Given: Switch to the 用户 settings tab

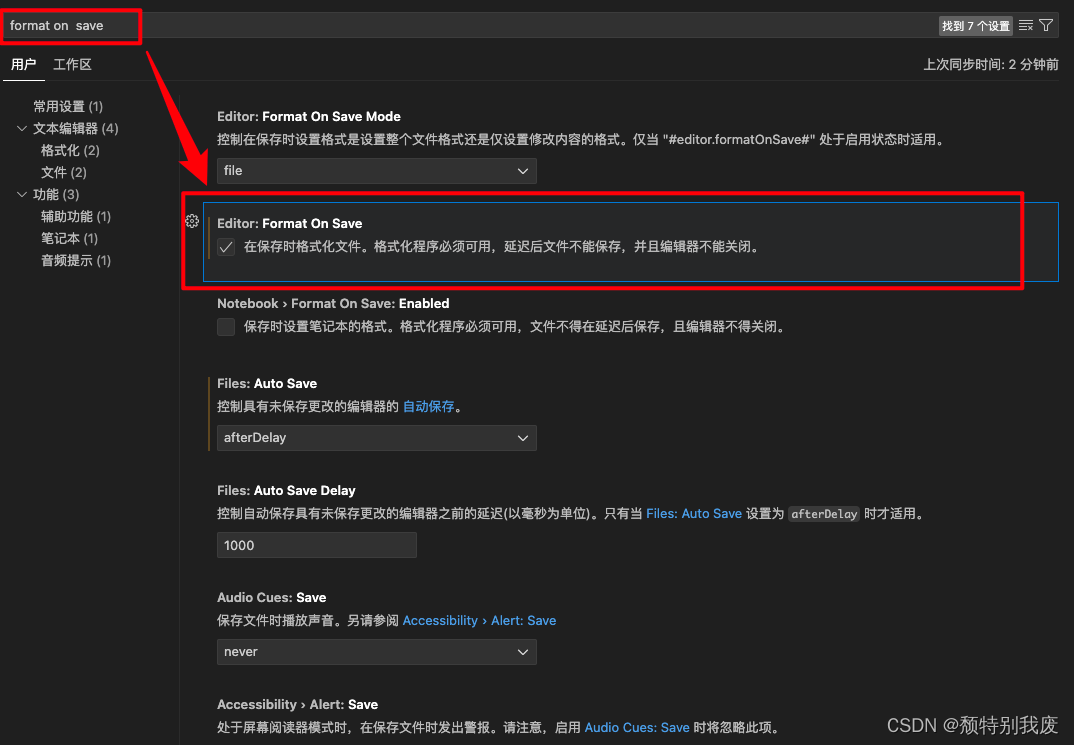Looking at the screenshot, I should click(x=23, y=64).
